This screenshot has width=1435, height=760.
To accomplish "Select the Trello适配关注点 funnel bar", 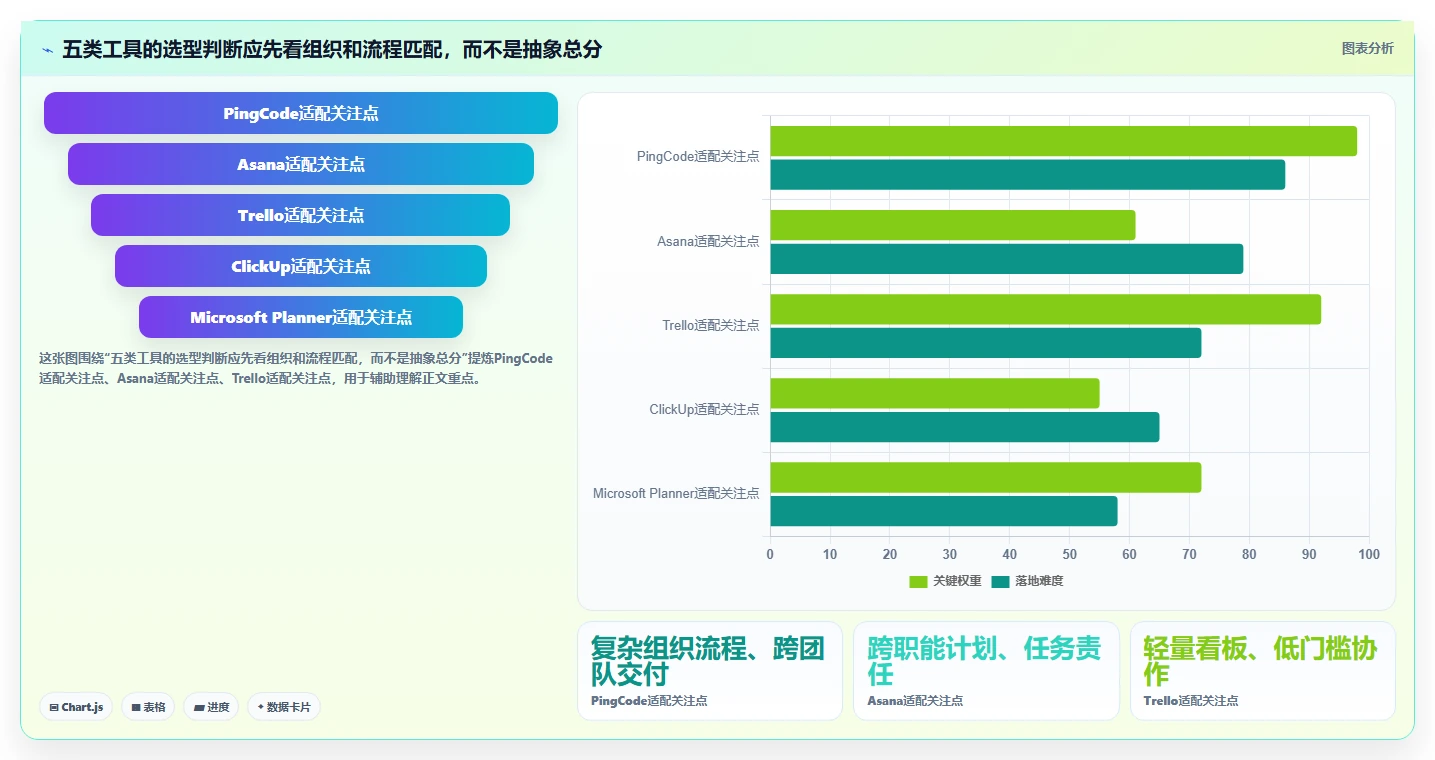I will click(x=301, y=215).
